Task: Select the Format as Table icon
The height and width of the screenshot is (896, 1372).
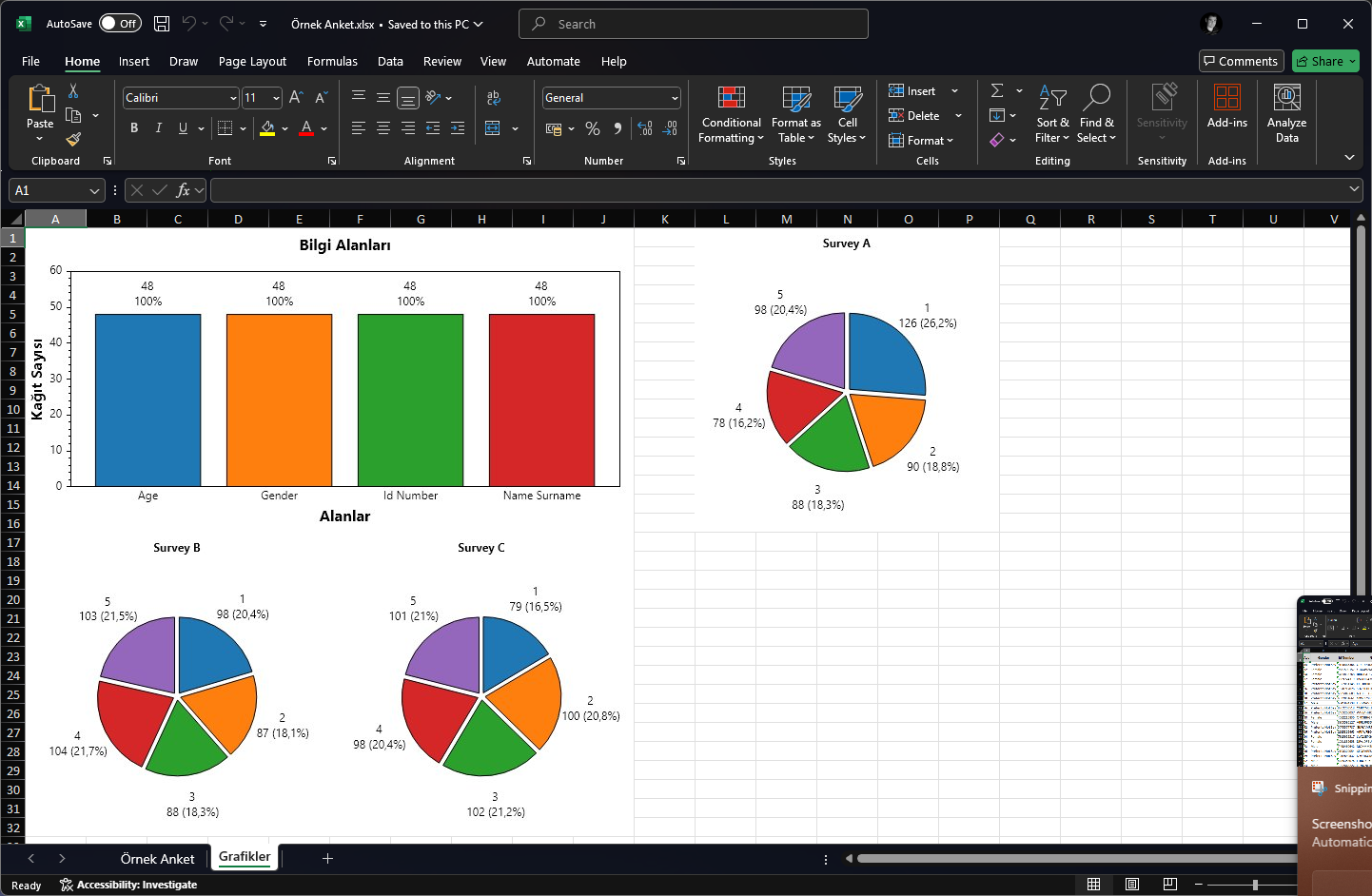Action: click(795, 114)
